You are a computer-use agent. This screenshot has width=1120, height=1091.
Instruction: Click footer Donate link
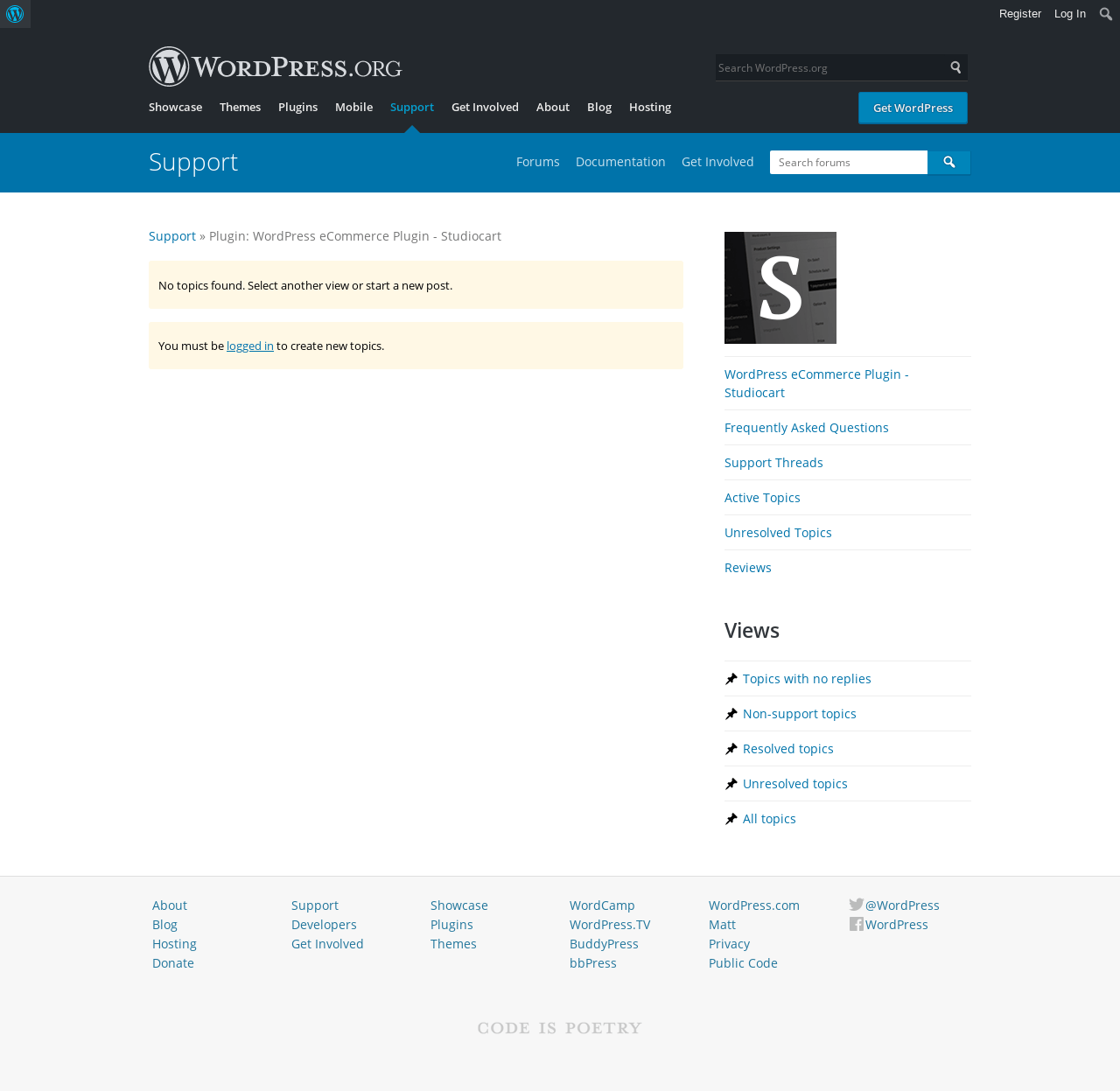tap(173, 963)
